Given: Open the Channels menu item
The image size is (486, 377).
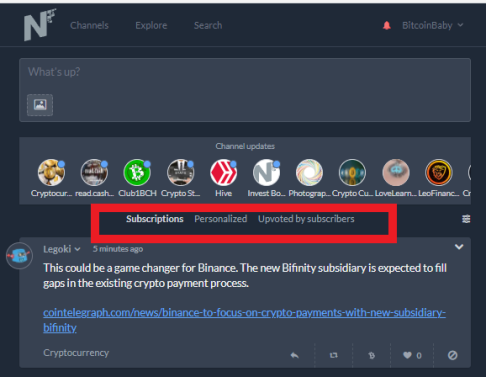Looking at the screenshot, I should (89, 25).
